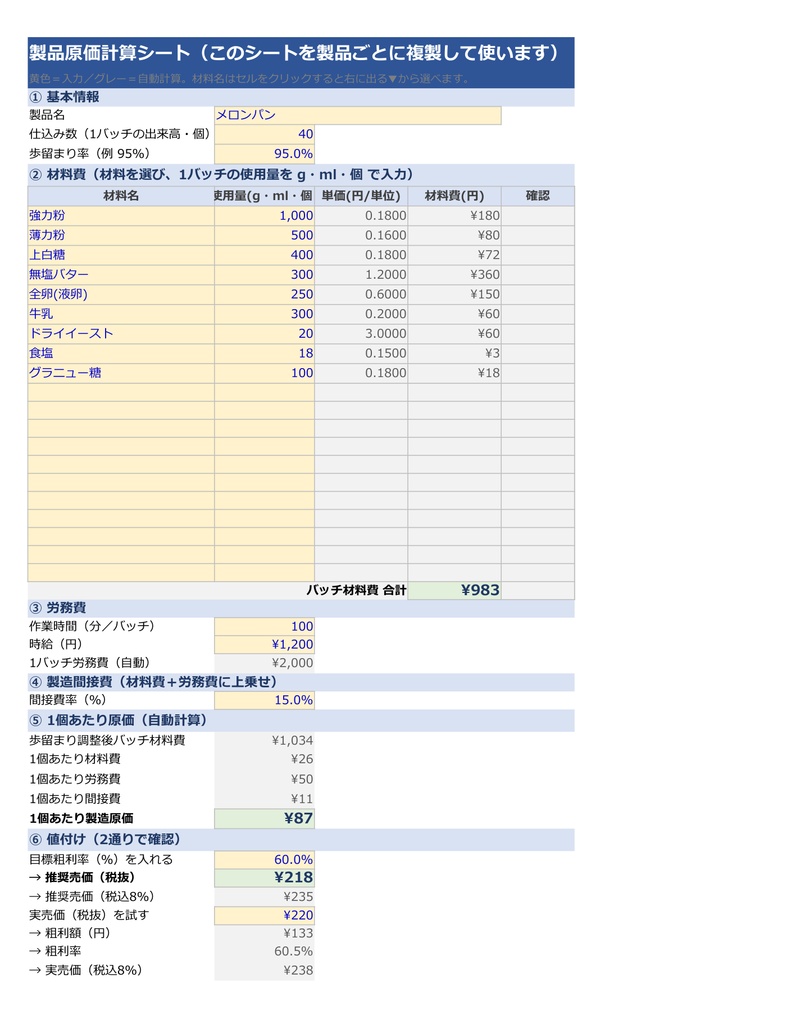The image size is (791, 1024).
Task: Click the batch quantity cell showing 40
Action: point(265,135)
